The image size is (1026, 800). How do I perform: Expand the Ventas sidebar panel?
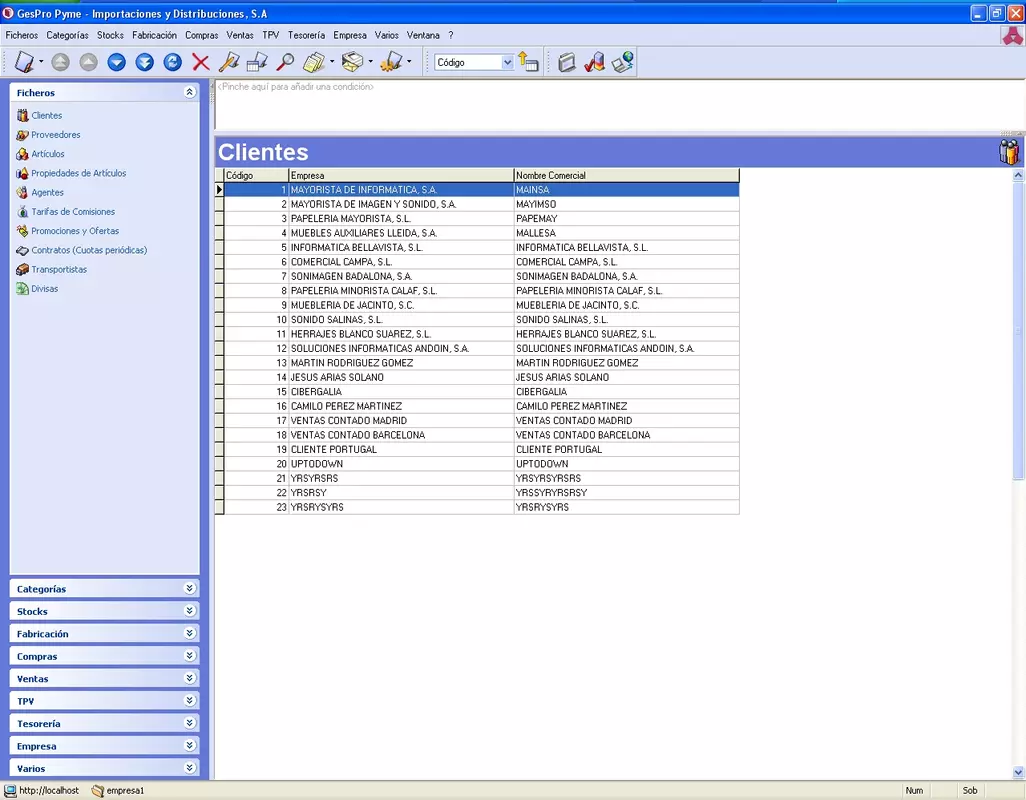point(190,678)
